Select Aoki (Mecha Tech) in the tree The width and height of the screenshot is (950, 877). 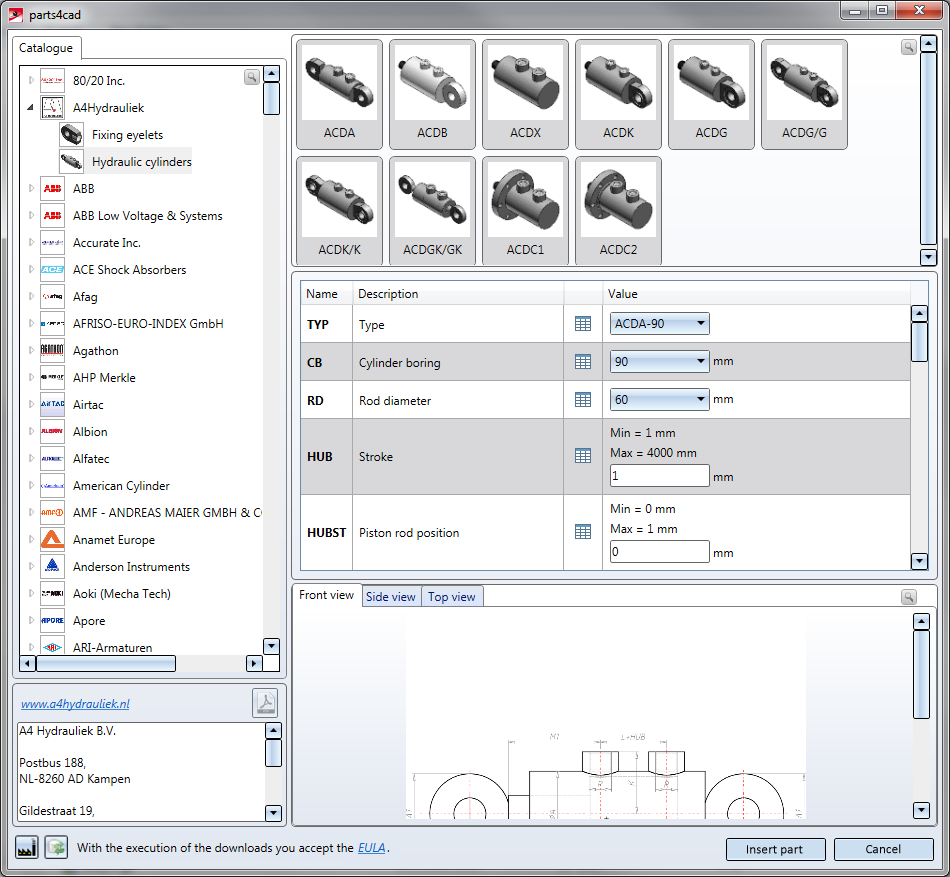122,594
